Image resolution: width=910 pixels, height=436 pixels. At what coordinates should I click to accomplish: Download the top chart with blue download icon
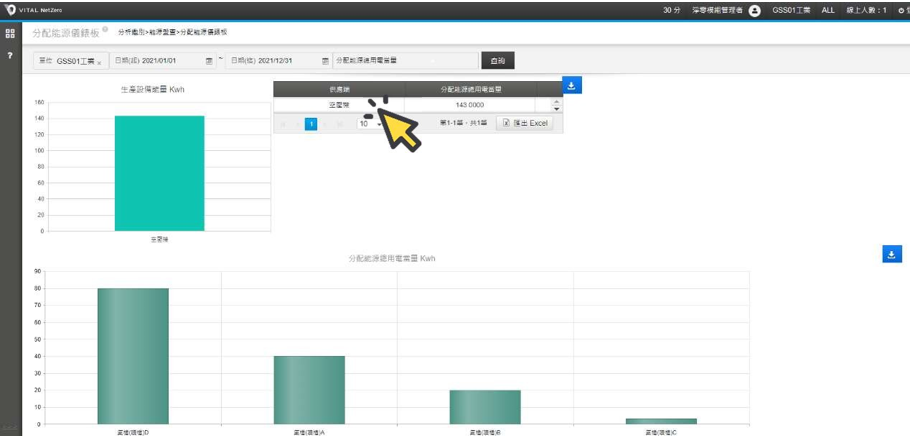571,86
